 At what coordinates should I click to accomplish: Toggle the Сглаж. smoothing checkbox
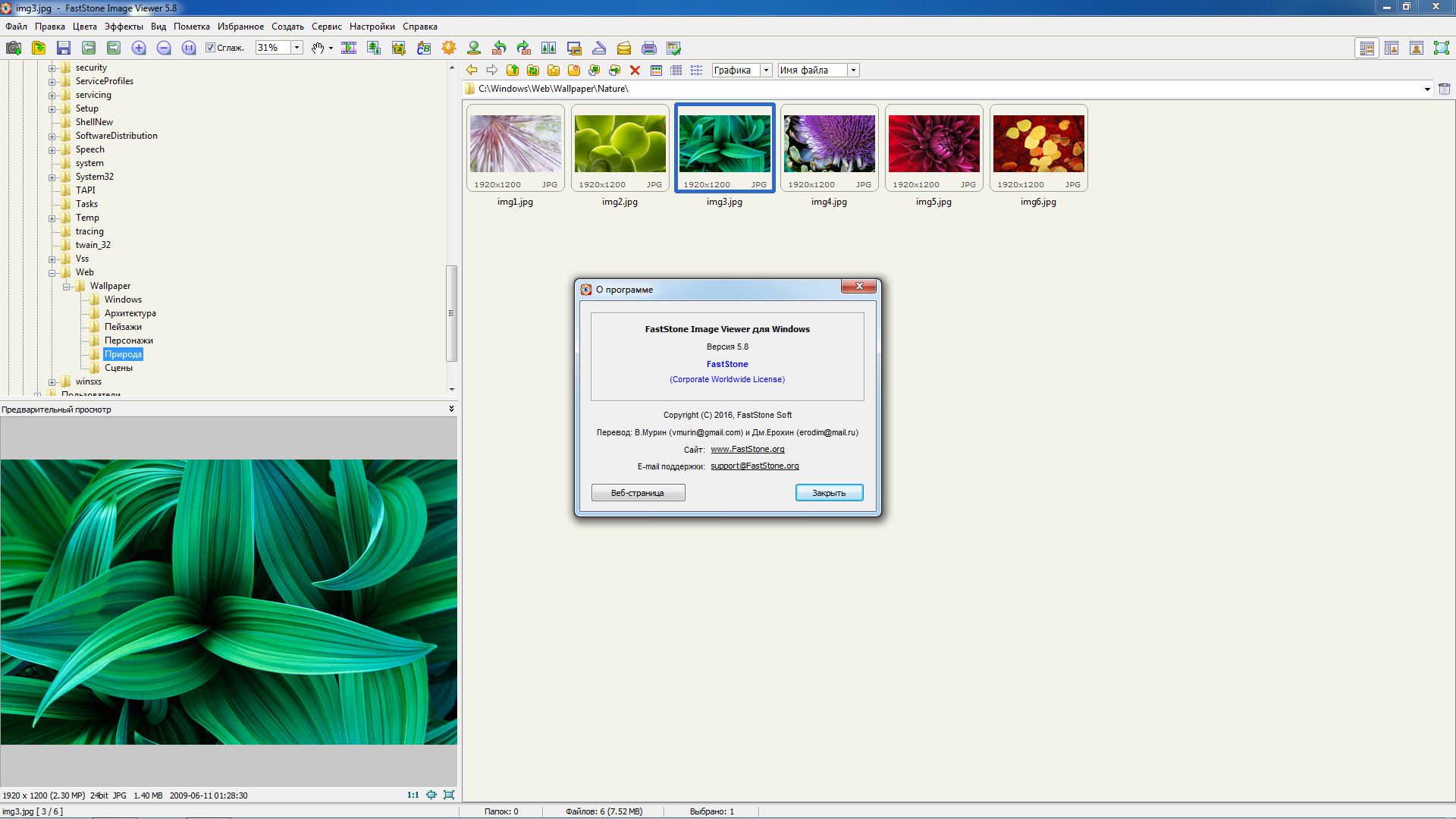click(x=211, y=48)
